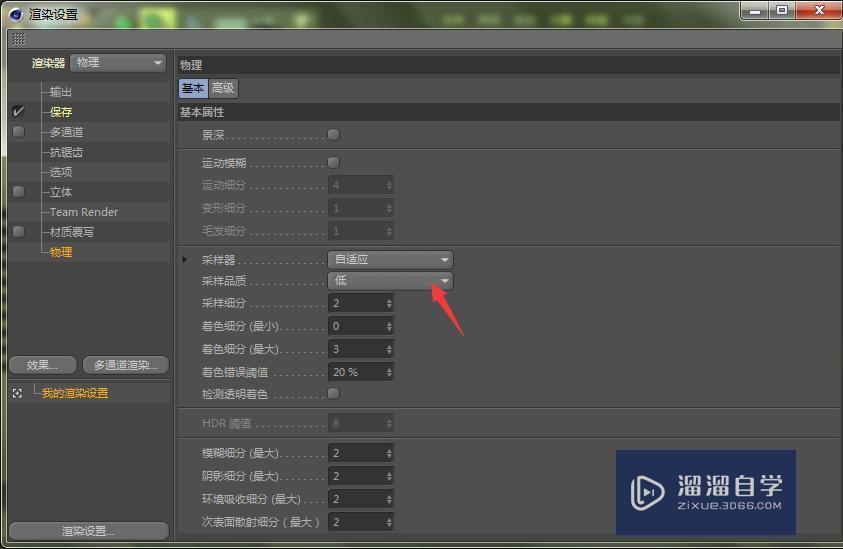The image size is (843, 549).
Task: Enable the 多通道 checkbox
Action: [18, 132]
